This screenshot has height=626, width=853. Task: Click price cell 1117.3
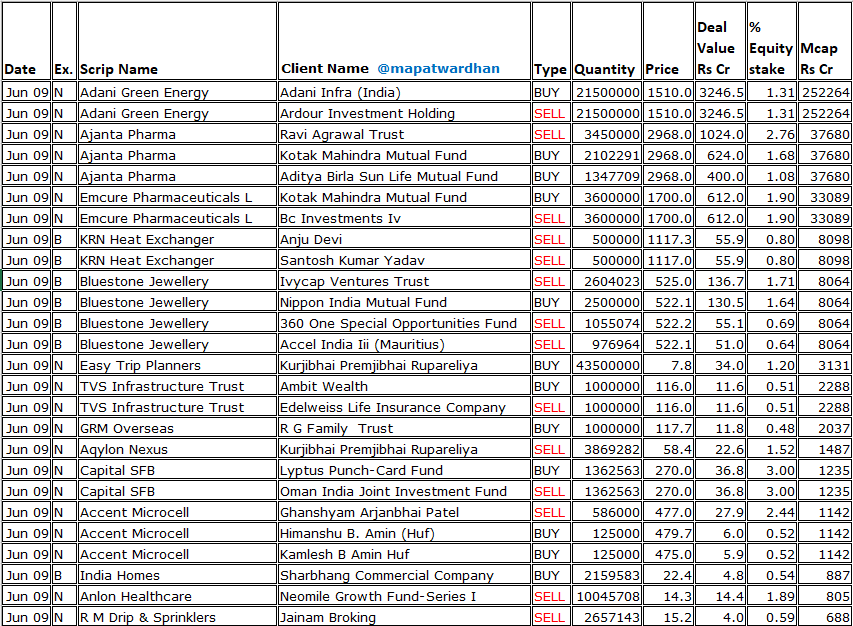point(669,239)
